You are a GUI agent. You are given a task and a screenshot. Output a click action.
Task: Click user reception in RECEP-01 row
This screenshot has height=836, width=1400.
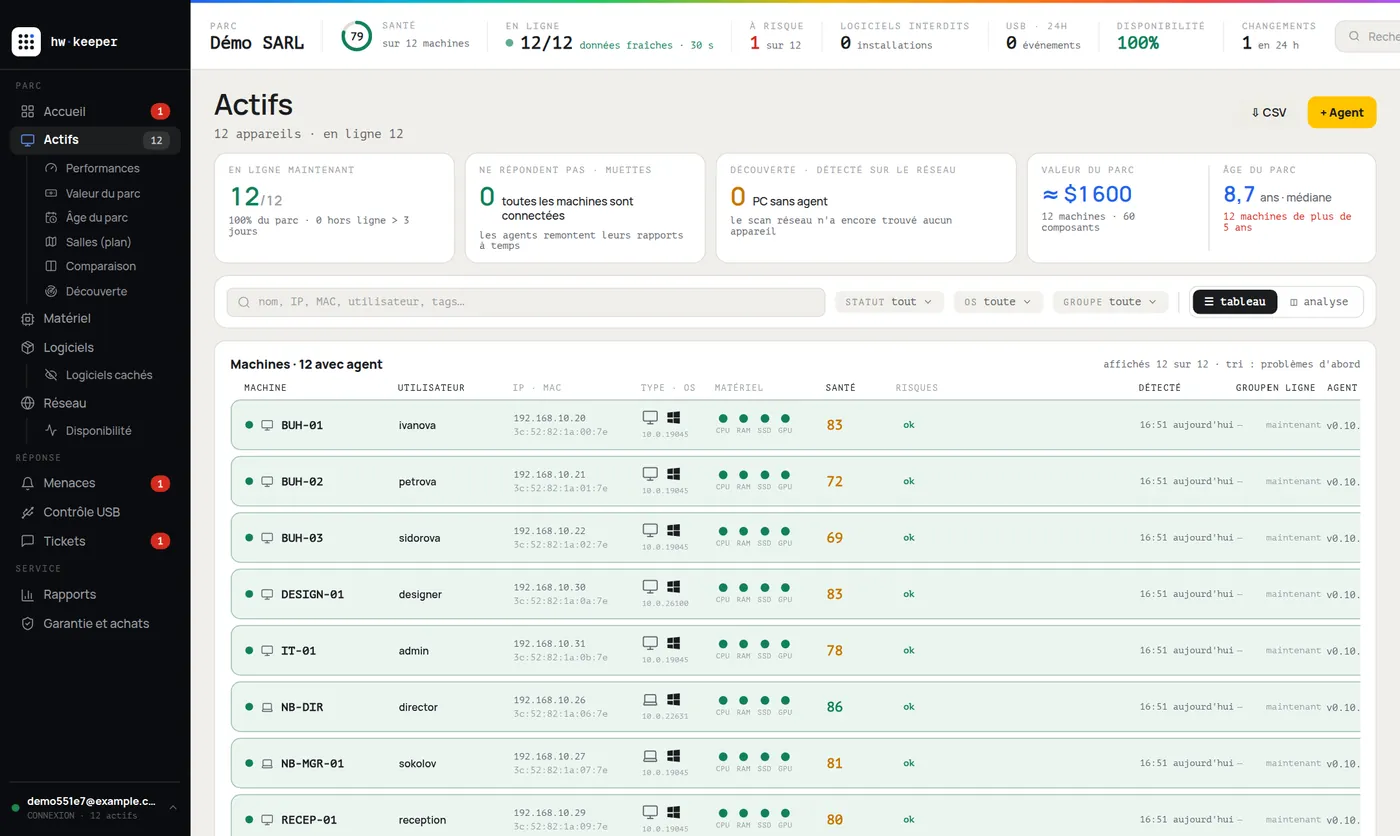pos(422,820)
